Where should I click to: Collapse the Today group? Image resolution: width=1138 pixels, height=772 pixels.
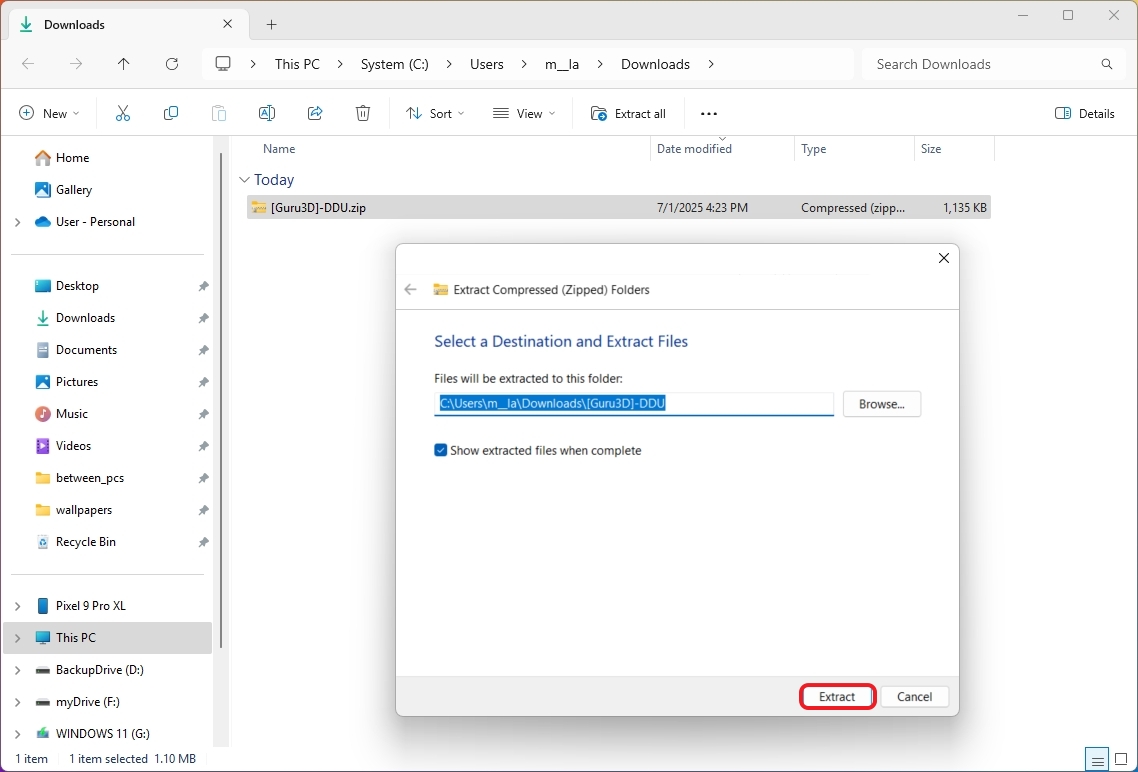pyautogui.click(x=245, y=179)
